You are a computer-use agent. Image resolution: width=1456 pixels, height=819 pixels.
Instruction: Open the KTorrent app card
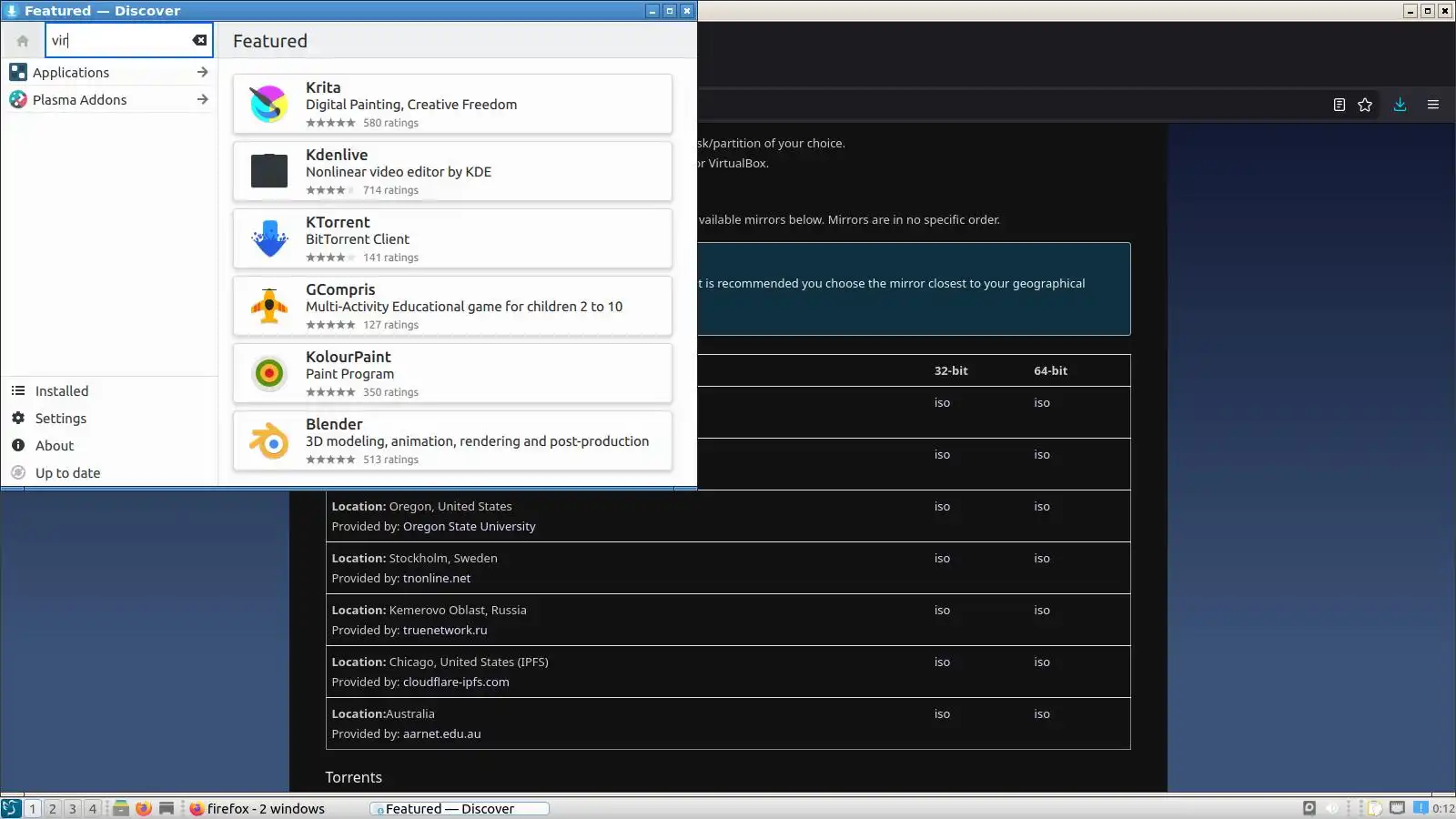click(452, 238)
